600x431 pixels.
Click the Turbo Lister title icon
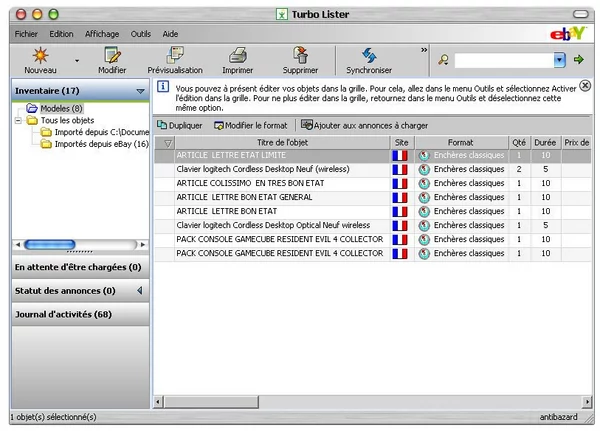(x=282, y=15)
